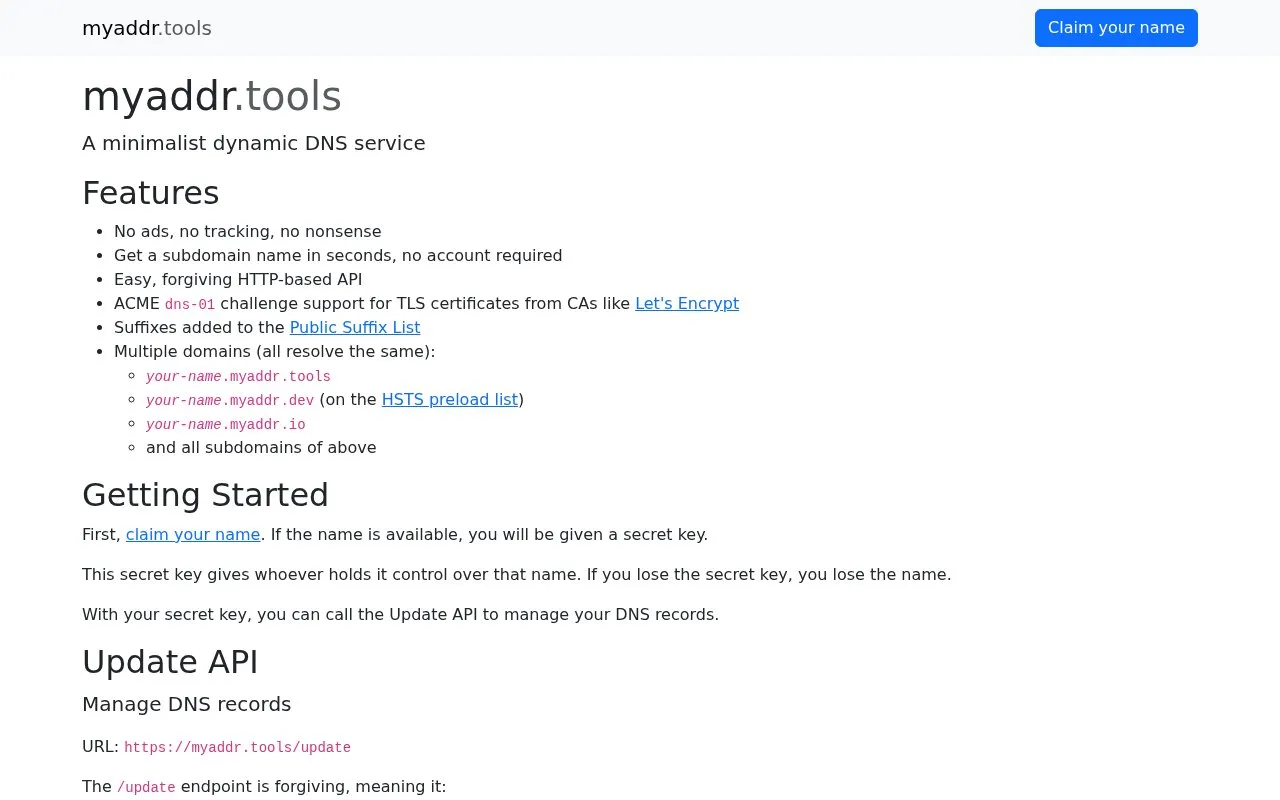Open the Public Suffix List link
The image size is (1280, 800).
[x=355, y=327]
